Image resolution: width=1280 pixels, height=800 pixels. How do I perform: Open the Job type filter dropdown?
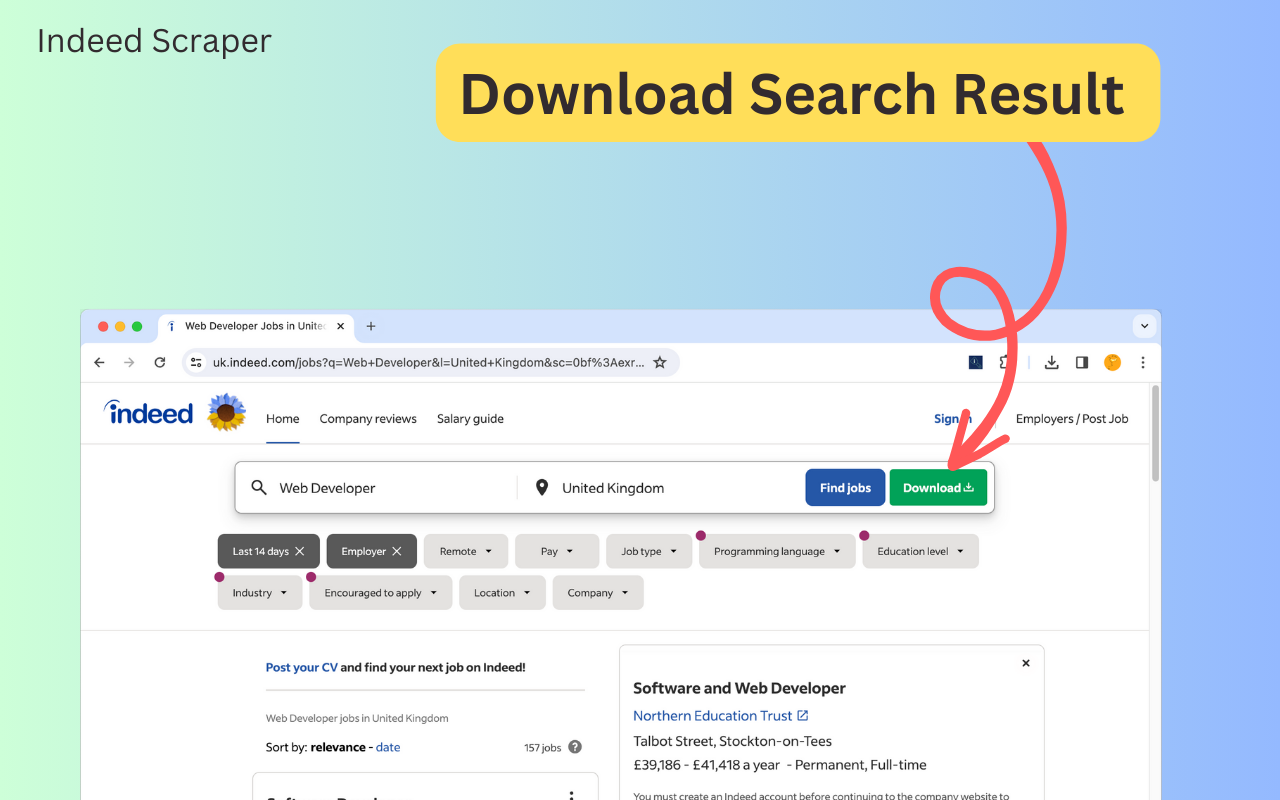pos(649,551)
